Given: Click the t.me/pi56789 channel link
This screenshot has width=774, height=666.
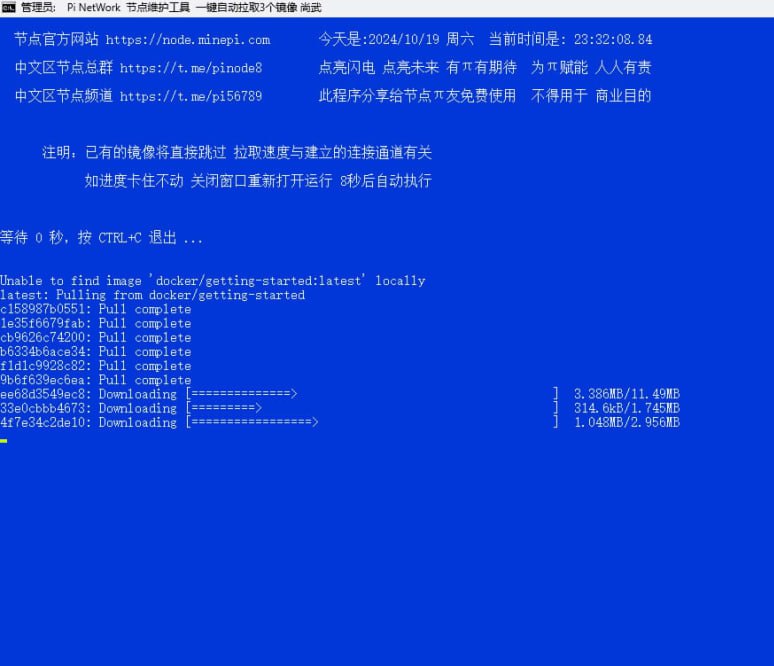Looking at the screenshot, I should coord(190,97).
